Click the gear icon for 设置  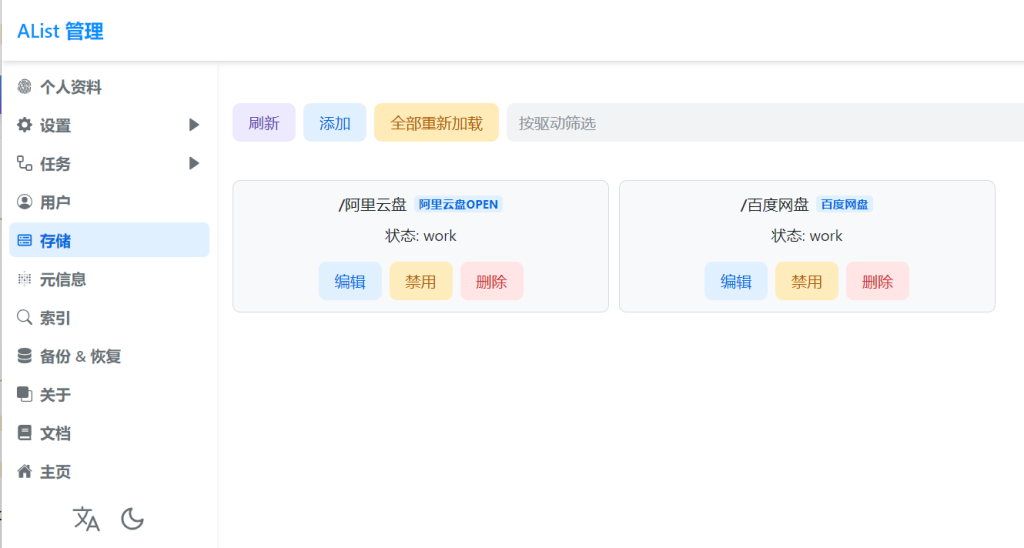[25, 125]
